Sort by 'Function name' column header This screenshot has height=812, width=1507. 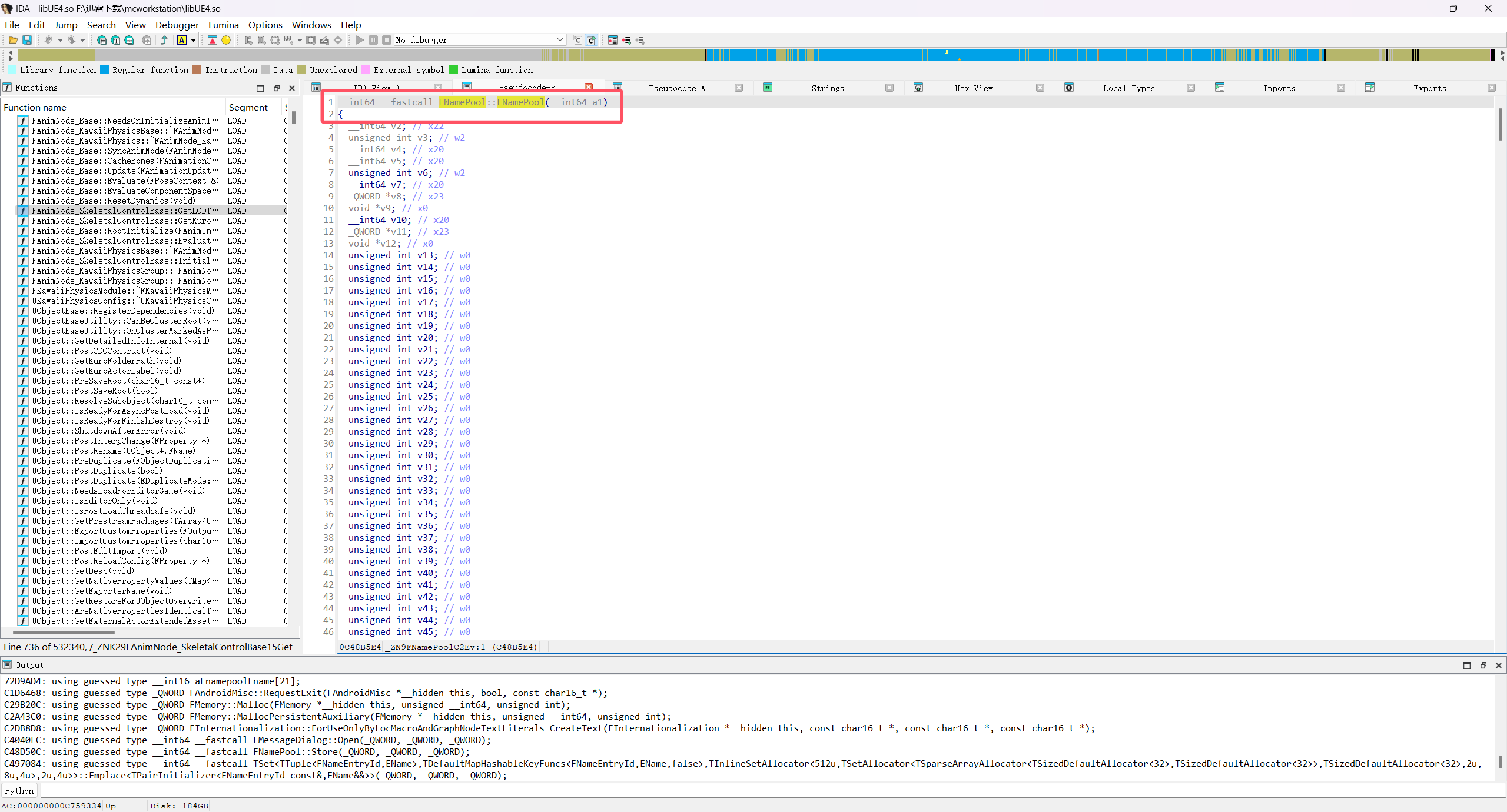pos(113,107)
